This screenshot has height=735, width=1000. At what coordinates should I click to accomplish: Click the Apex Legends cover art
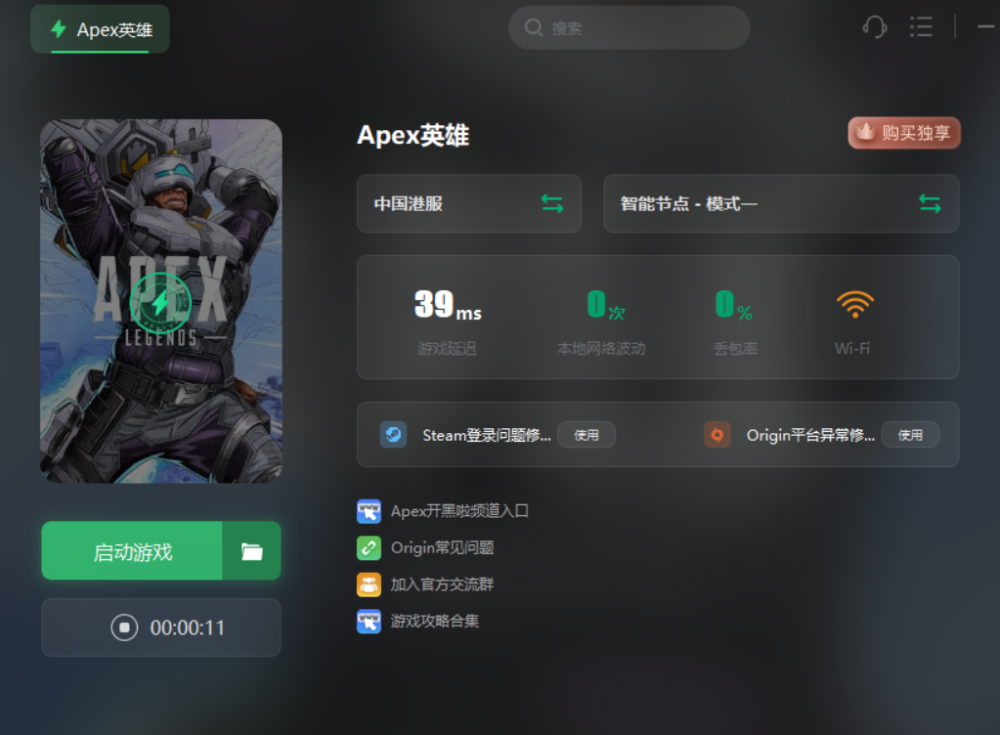click(x=161, y=301)
